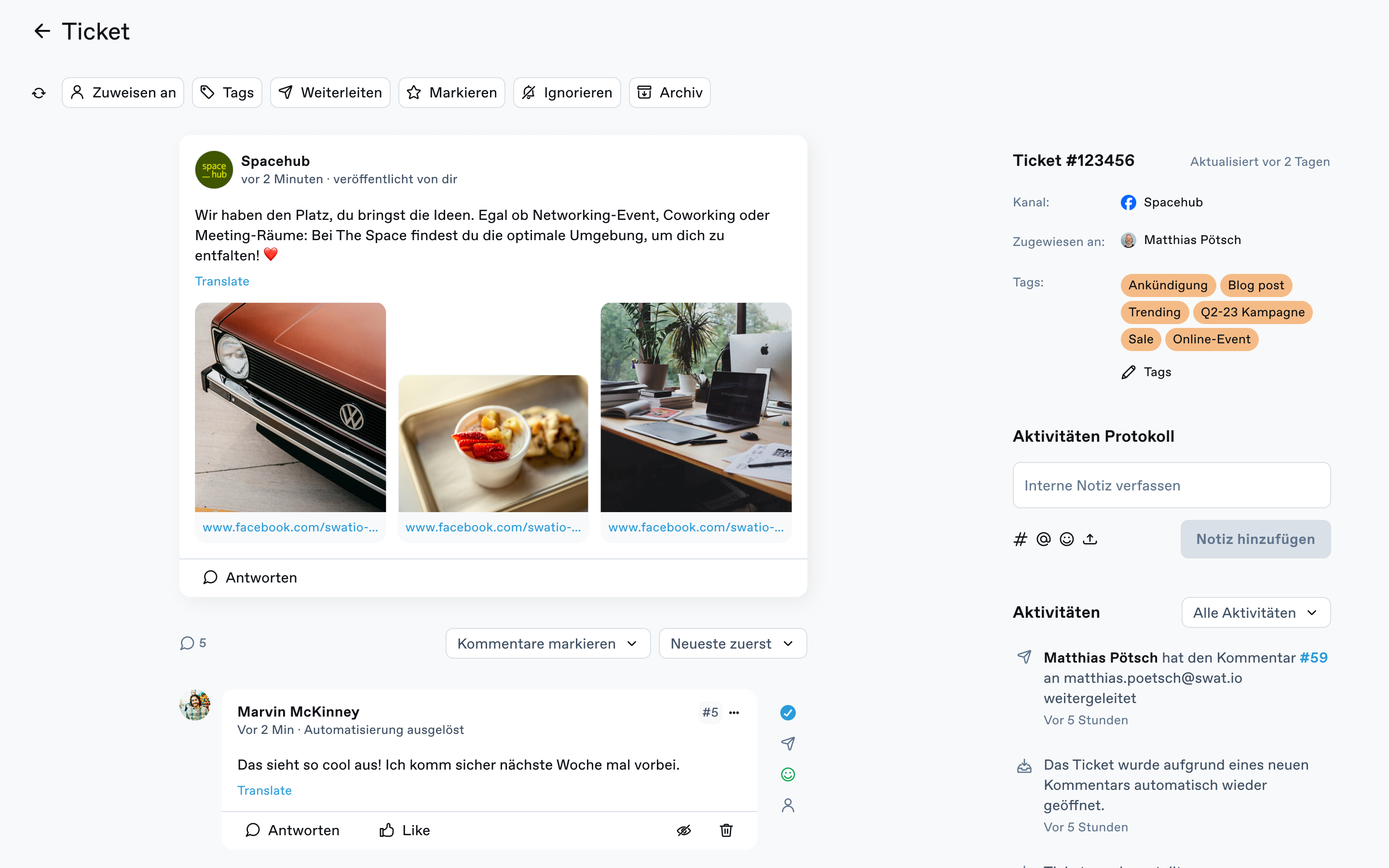Click the Notiz hinzufügen button
1389x868 pixels.
(1255, 539)
